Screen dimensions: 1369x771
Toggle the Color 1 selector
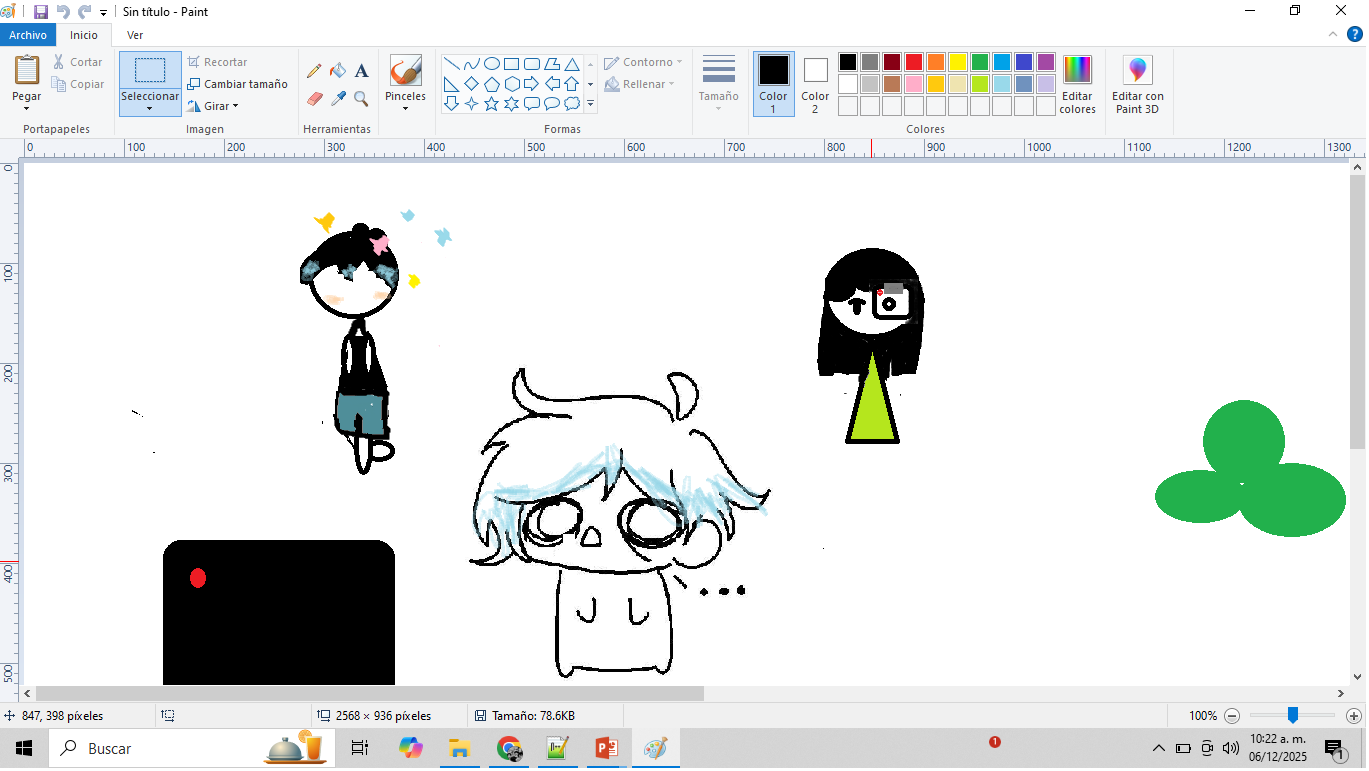(x=773, y=84)
